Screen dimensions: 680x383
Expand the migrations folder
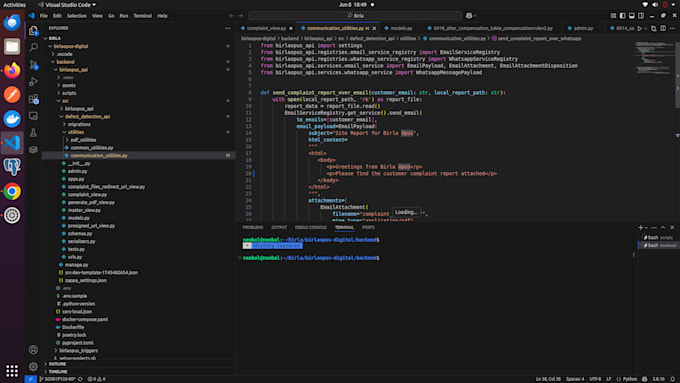coord(64,124)
